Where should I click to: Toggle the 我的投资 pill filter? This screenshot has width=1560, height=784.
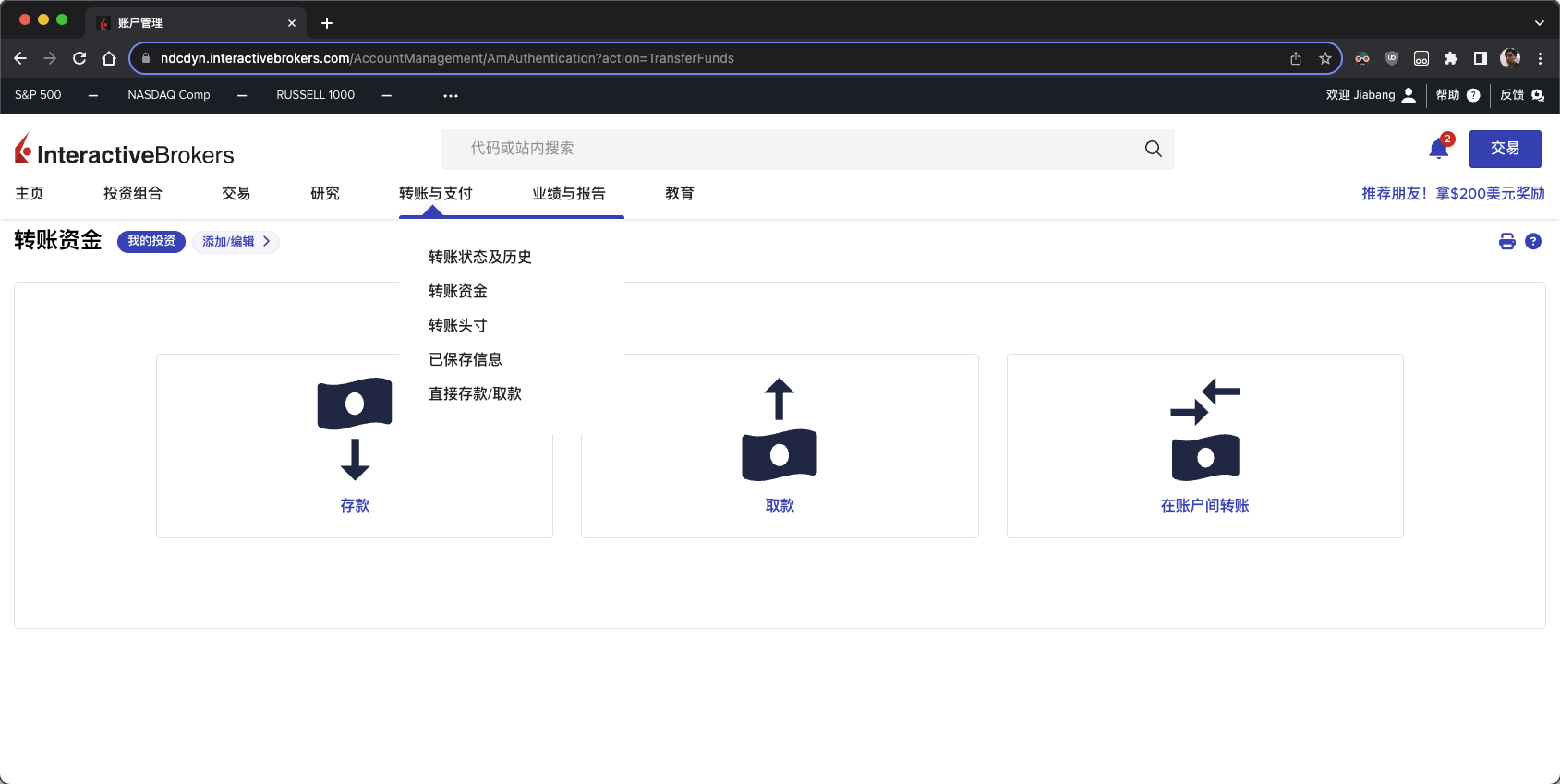tap(151, 242)
